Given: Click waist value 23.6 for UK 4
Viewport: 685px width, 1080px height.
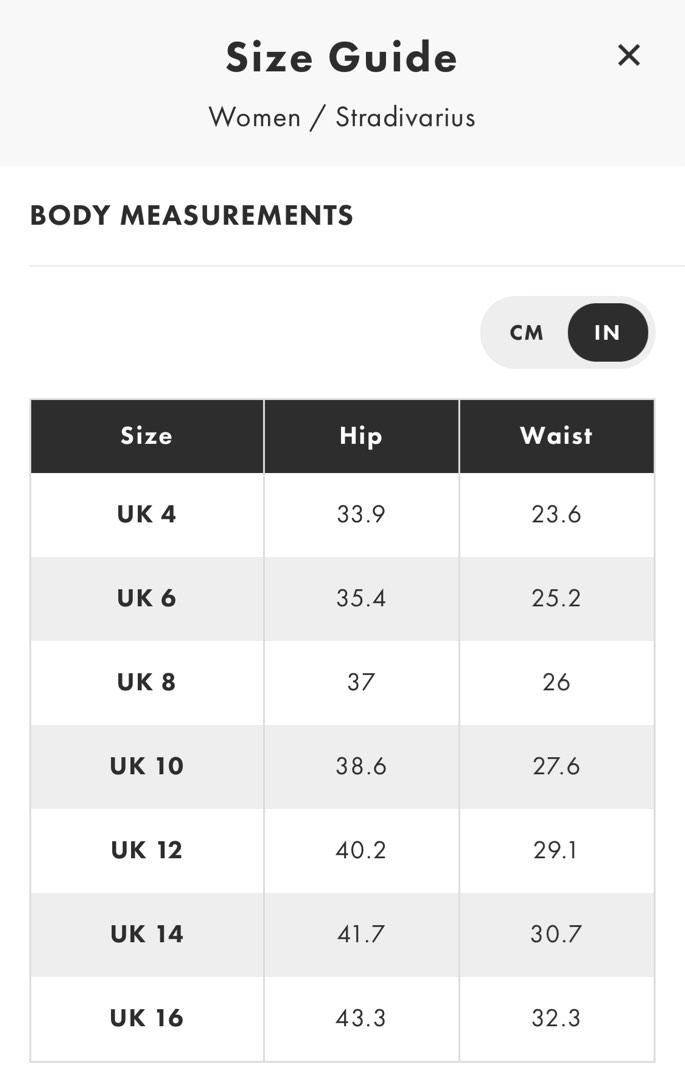Looking at the screenshot, I should [x=556, y=514].
